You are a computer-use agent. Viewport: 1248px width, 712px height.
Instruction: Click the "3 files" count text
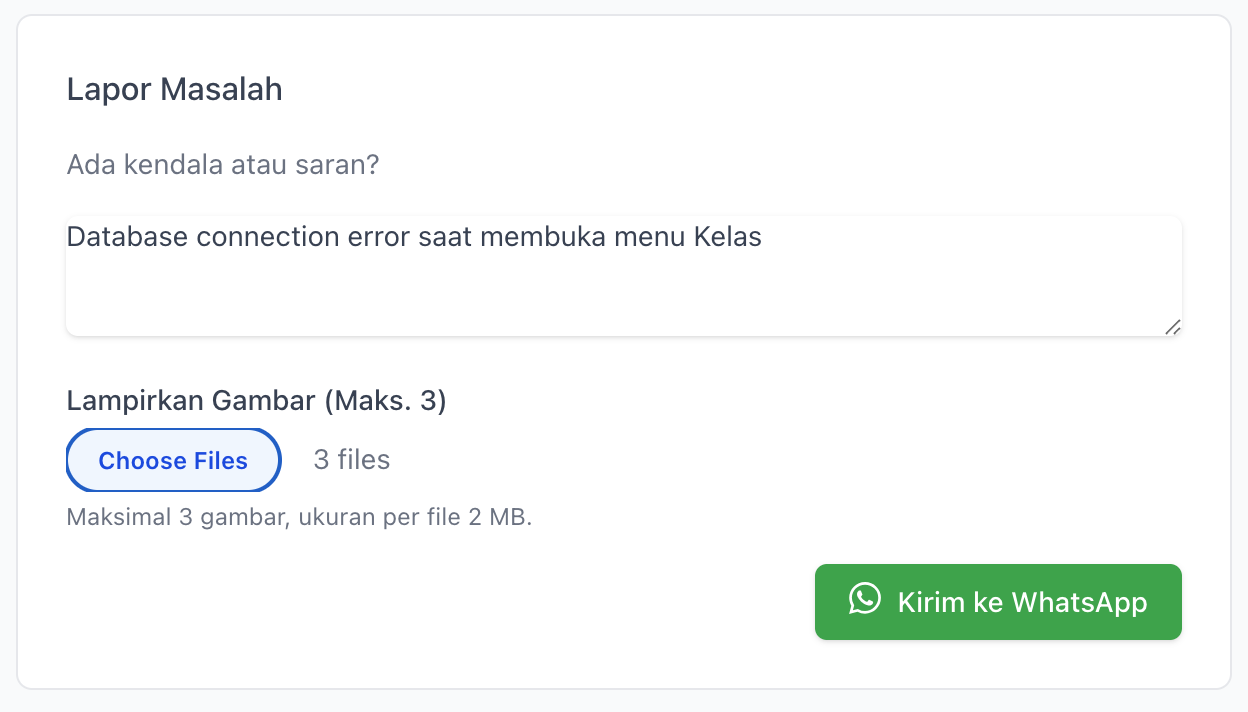(351, 460)
